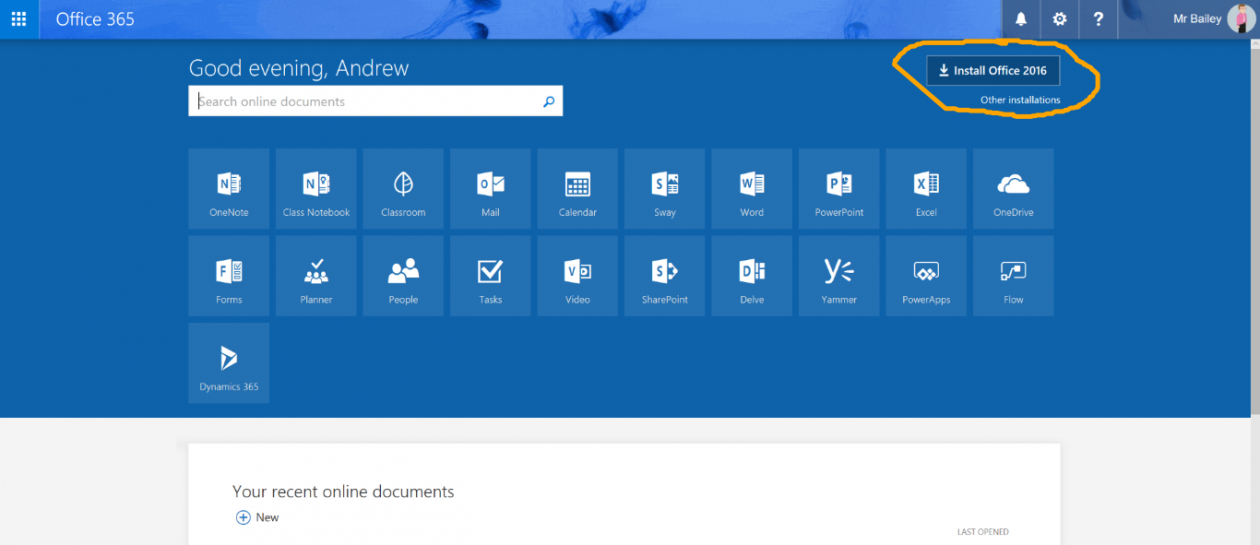
Task: Open the People tile
Action: pyautogui.click(x=403, y=276)
